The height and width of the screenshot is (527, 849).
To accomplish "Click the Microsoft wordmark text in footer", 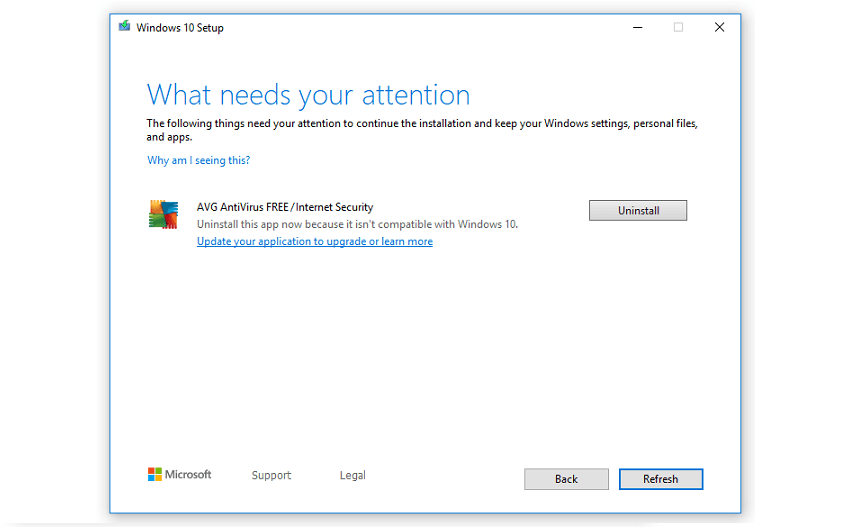I will tap(188, 475).
